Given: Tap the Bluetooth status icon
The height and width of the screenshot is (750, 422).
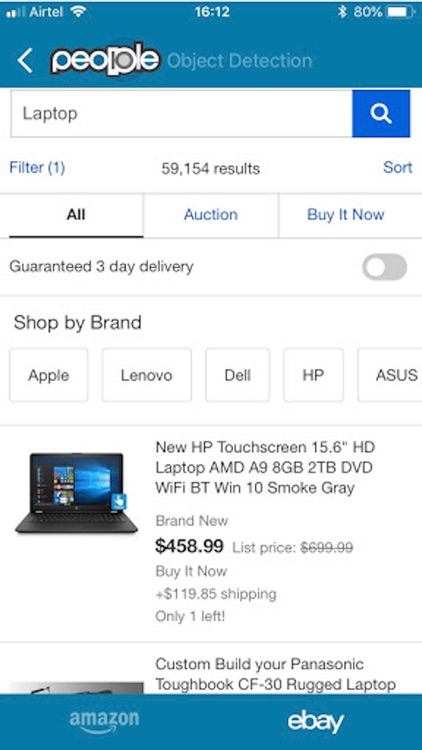Looking at the screenshot, I should point(342,11).
